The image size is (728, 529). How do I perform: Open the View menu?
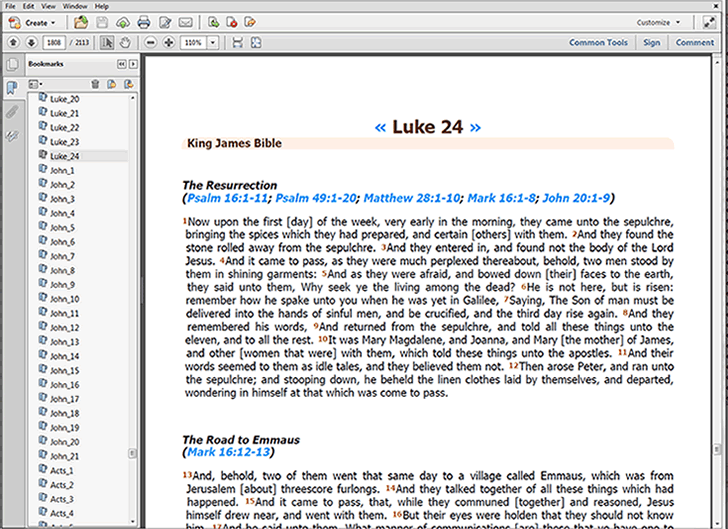[x=48, y=6]
